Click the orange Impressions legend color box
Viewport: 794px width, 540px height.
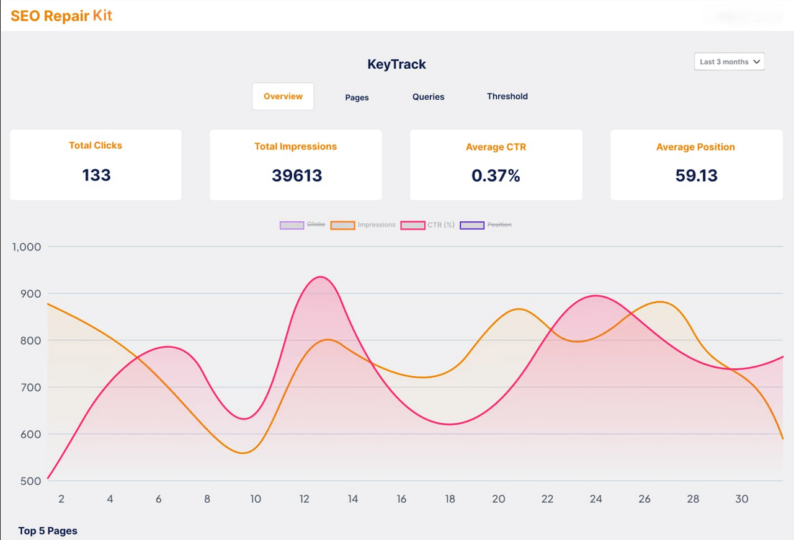[343, 225]
